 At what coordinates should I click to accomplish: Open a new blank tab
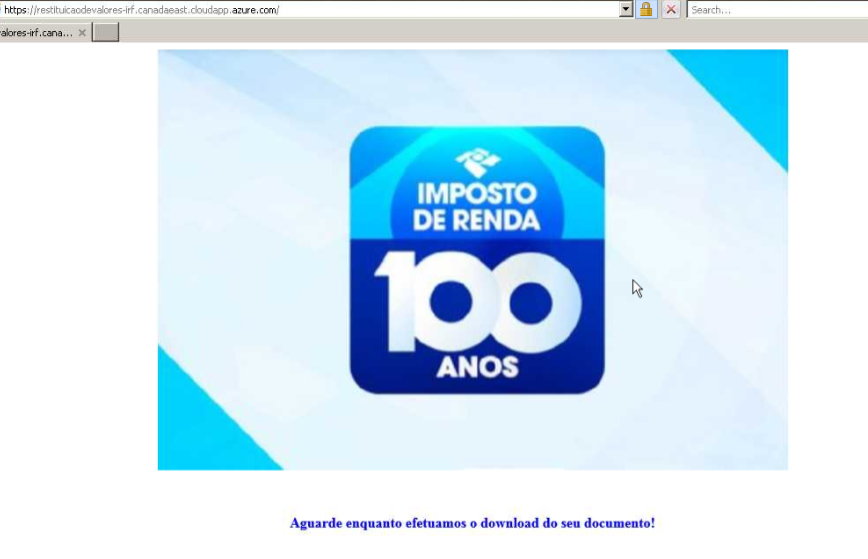coord(105,32)
